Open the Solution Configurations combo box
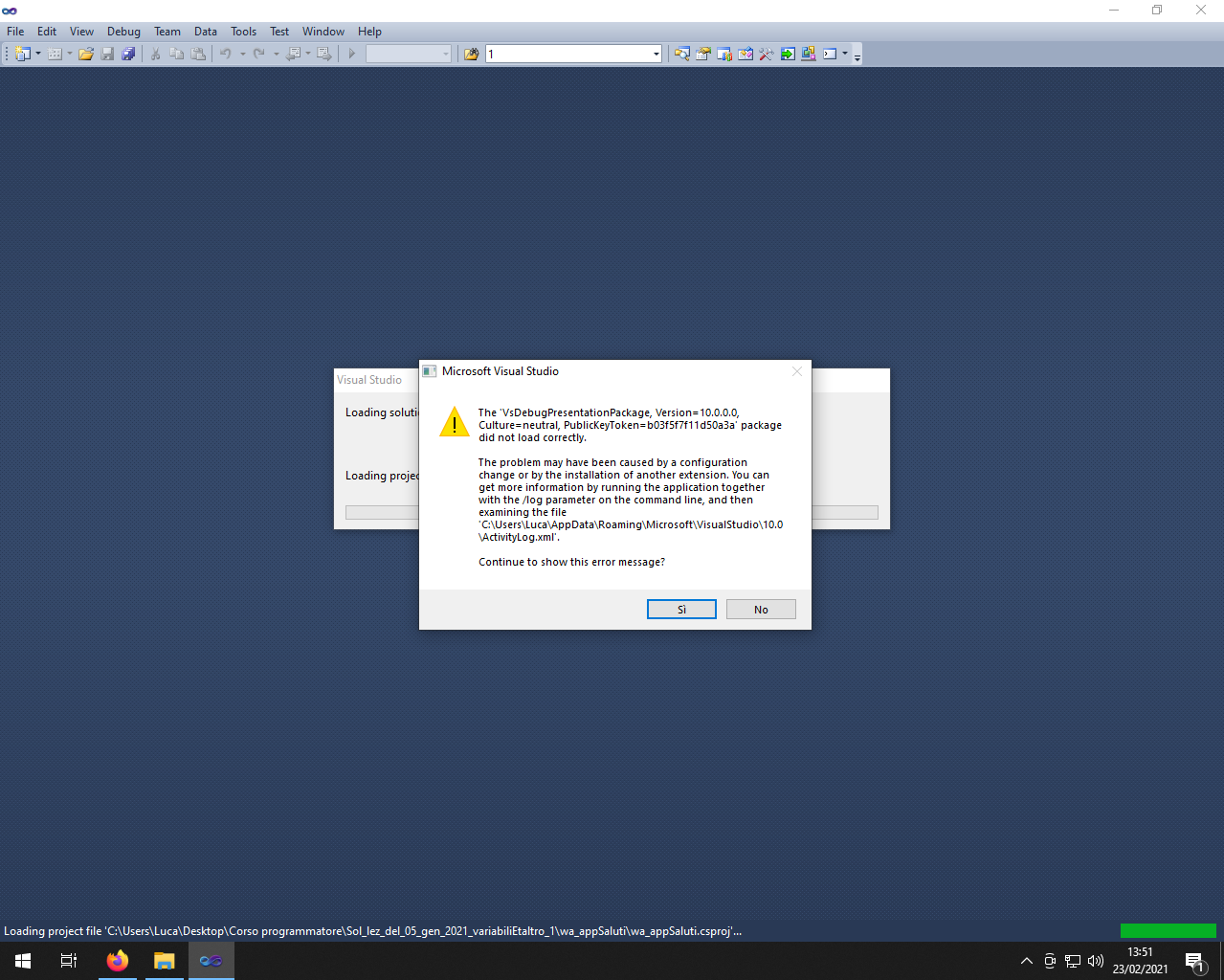This screenshot has width=1224, height=980. (x=409, y=54)
